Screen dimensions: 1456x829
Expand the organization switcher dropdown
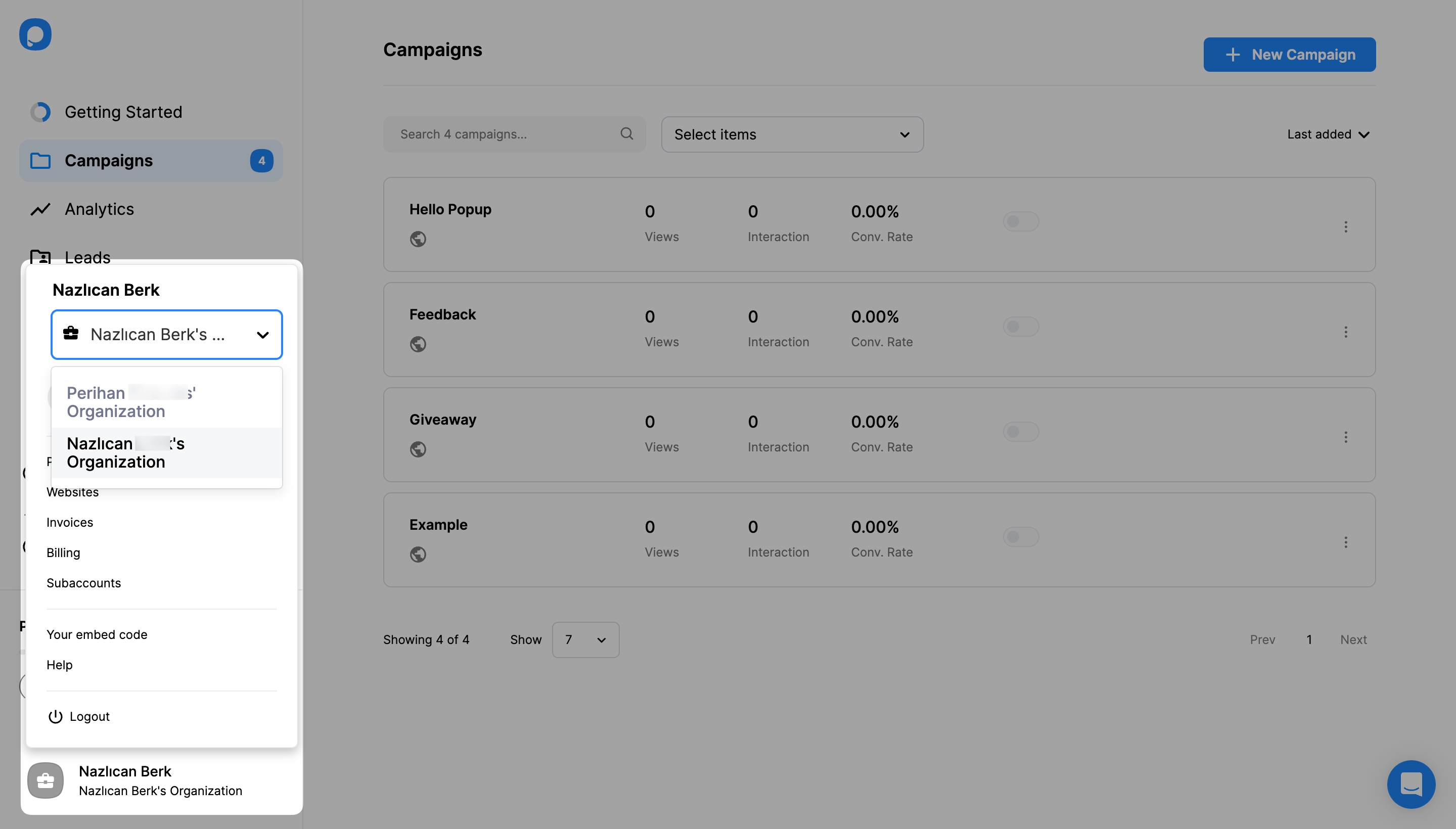[x=166, y=334]
